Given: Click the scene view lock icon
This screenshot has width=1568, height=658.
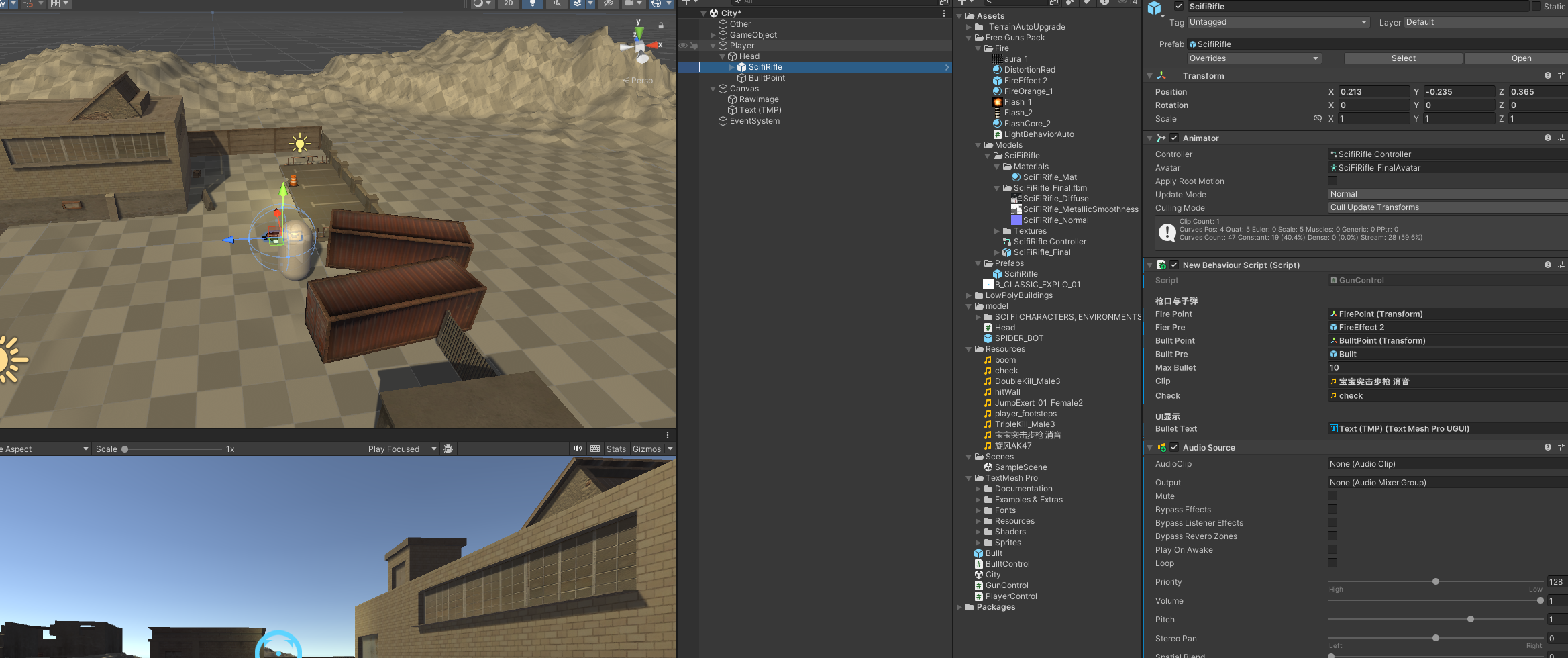Looking at the screenshot, I should (661, 26).
